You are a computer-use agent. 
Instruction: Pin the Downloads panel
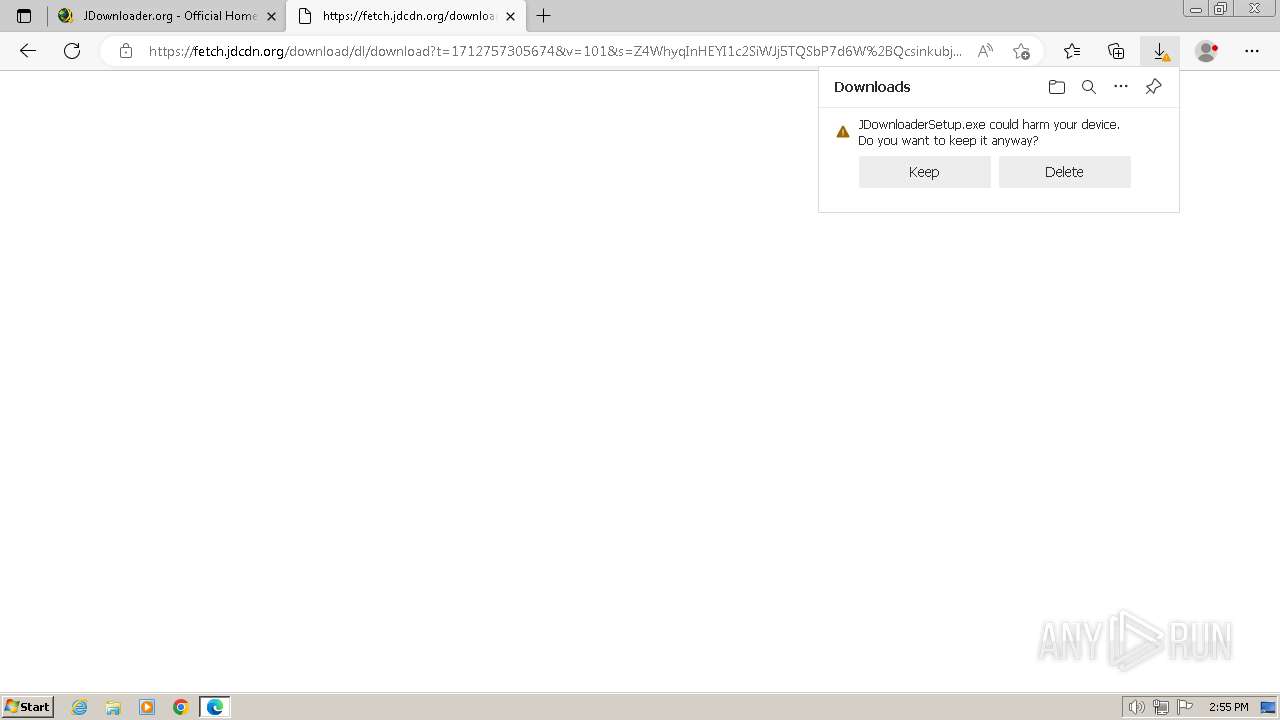[x=1153, y=87]
